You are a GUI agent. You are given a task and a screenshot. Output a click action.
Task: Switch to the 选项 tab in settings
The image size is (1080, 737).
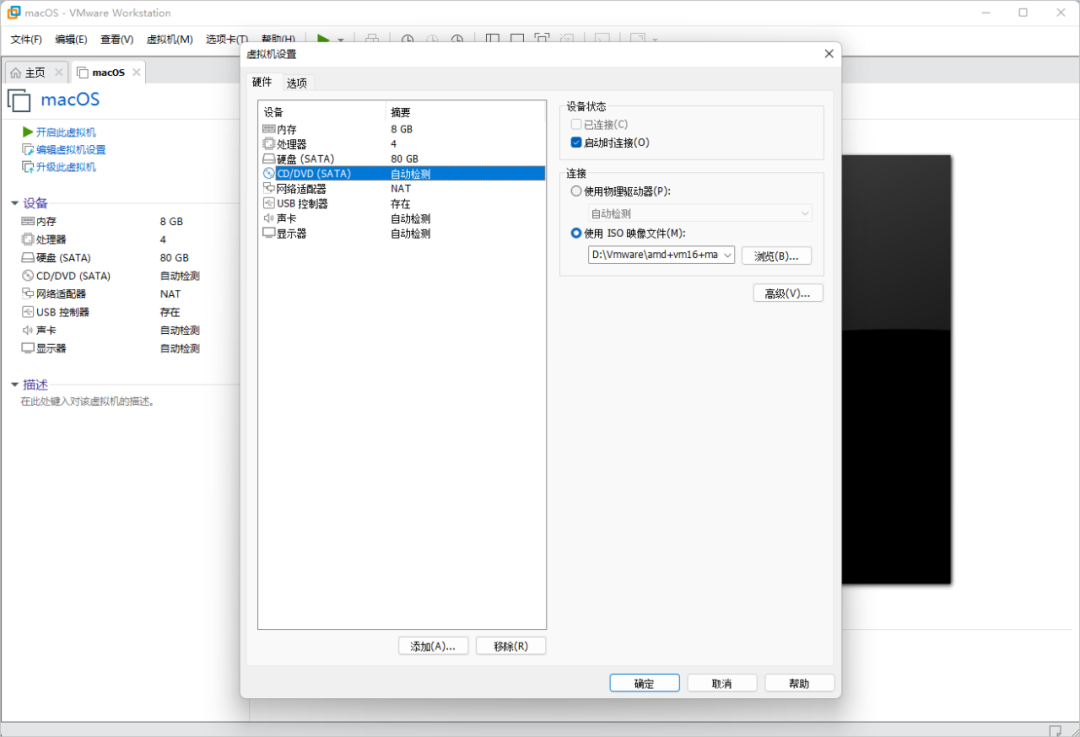(297, 83)
